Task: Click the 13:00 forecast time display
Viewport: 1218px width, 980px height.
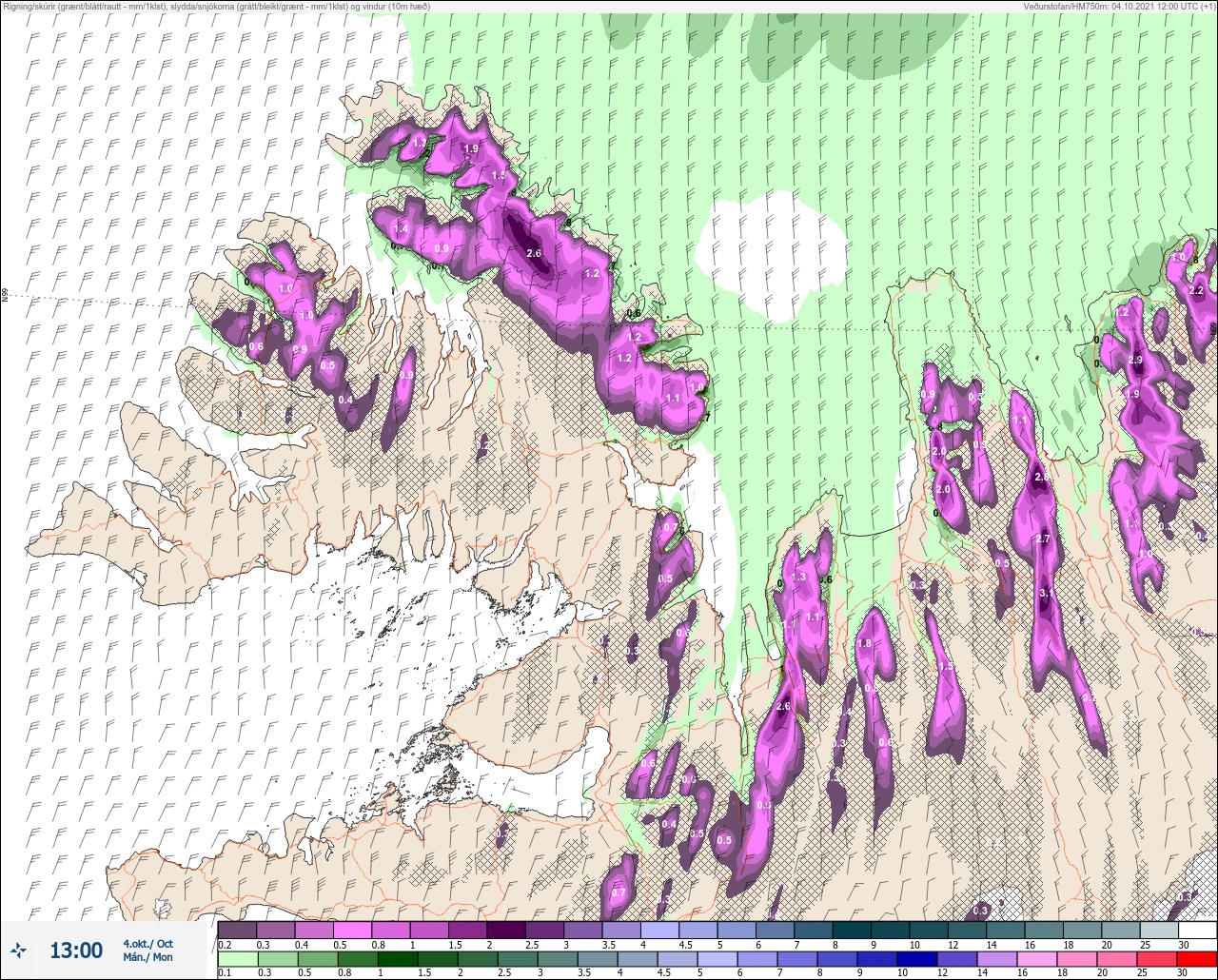Action: pyautogui.click(x=76, y=951)
